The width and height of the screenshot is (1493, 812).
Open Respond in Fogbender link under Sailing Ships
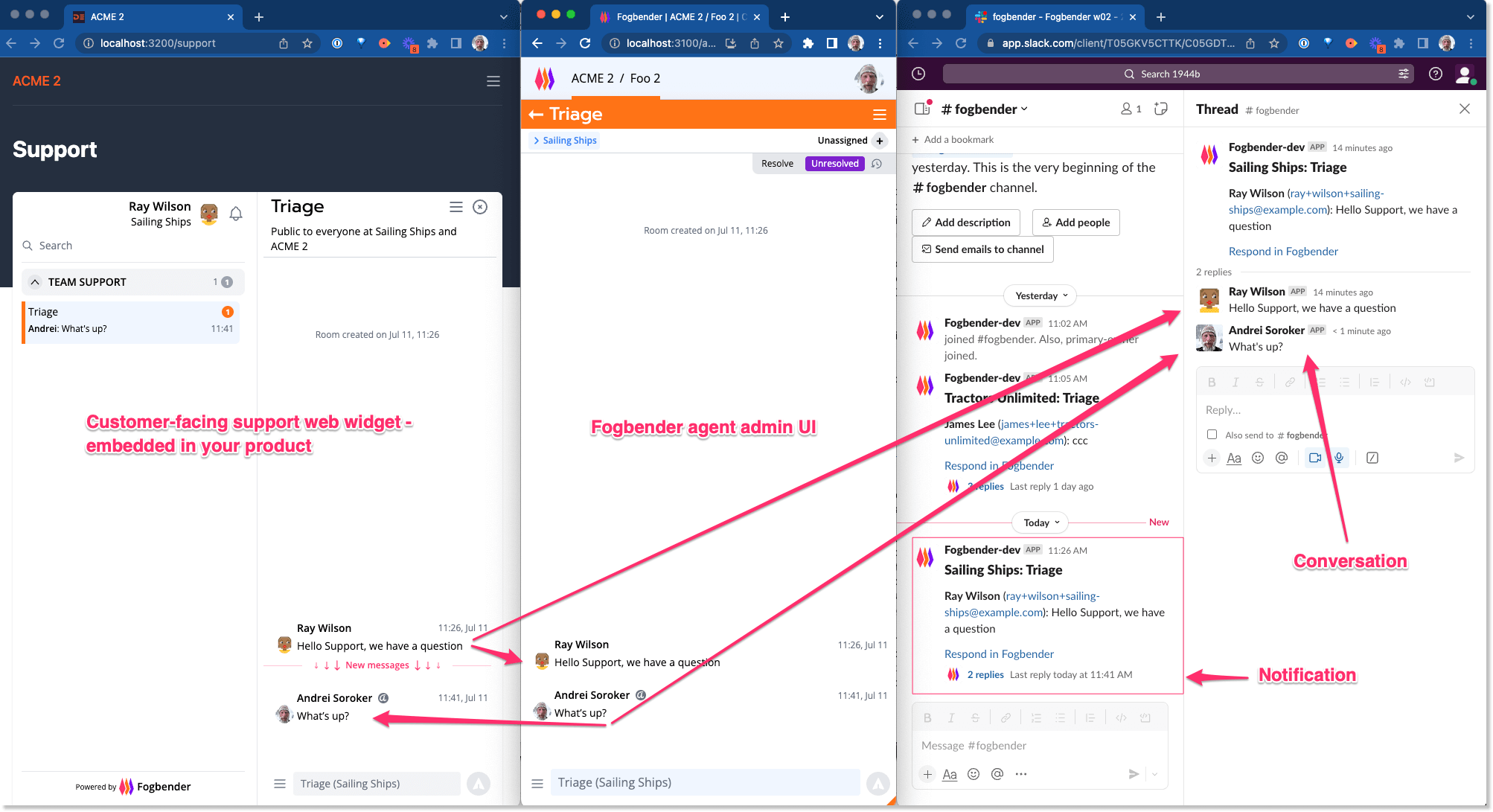(999, 654)
